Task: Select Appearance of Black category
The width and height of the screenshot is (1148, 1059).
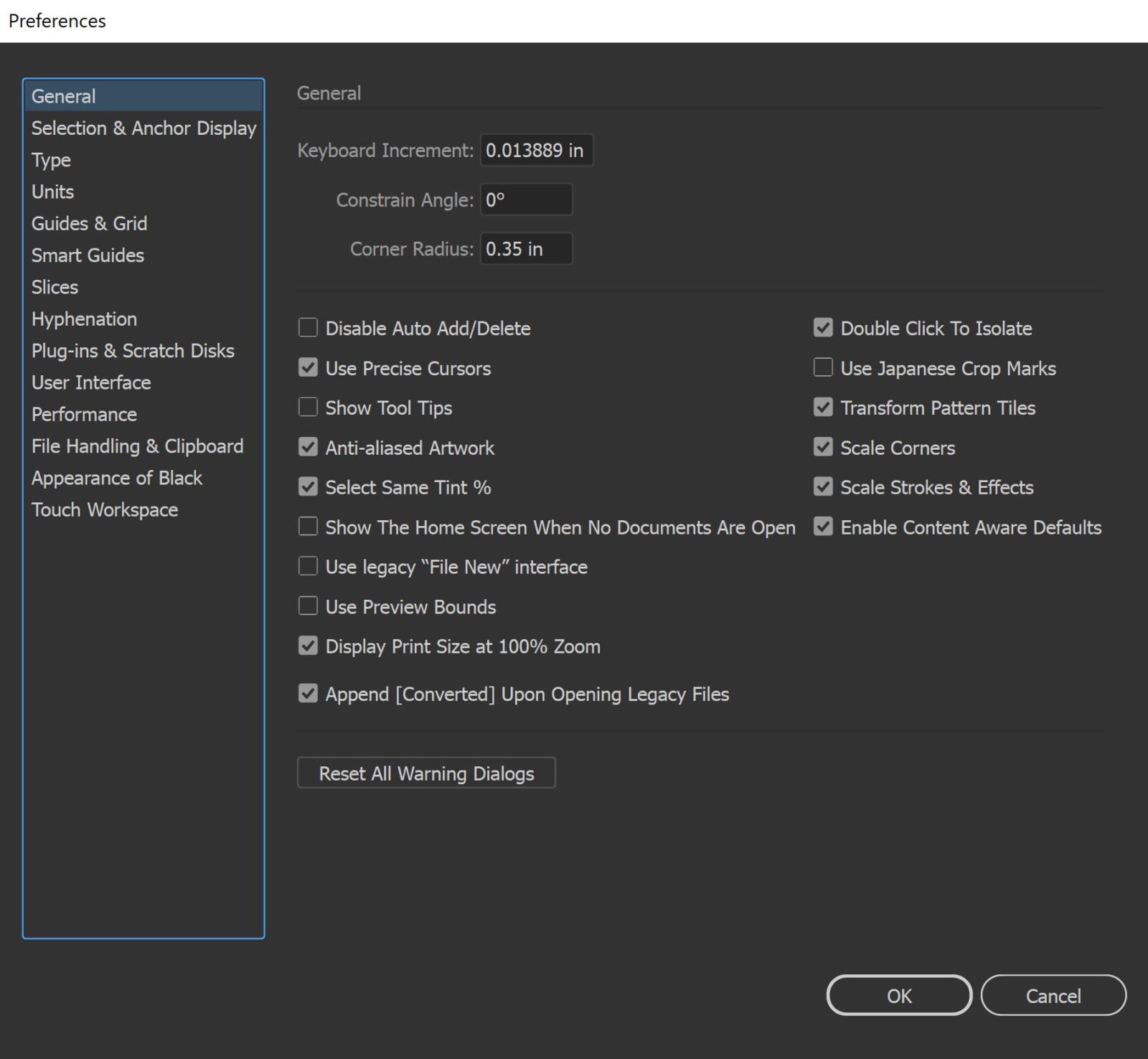Action: pos(143,478)
